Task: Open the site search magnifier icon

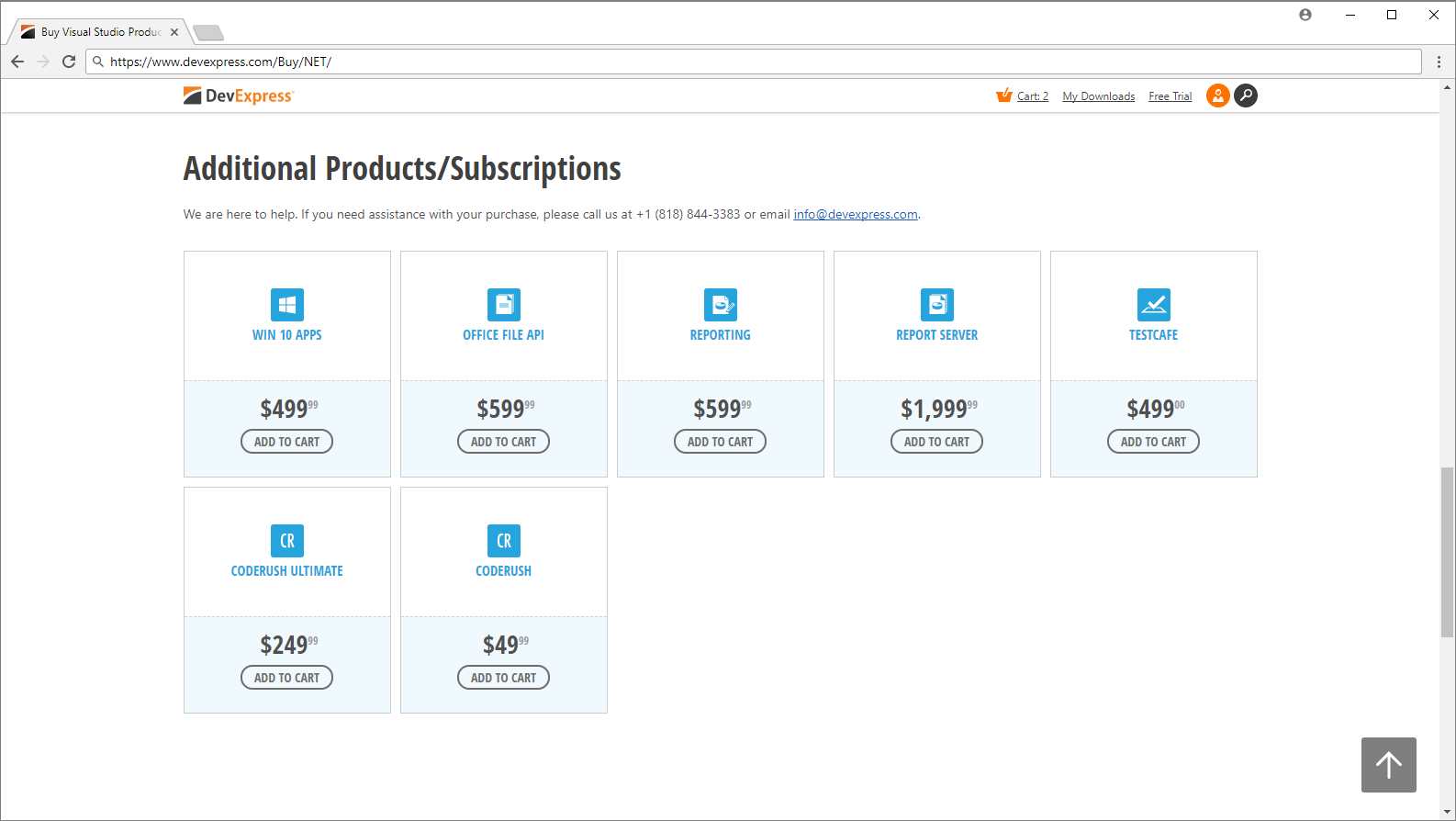Action: point(1246,96)
